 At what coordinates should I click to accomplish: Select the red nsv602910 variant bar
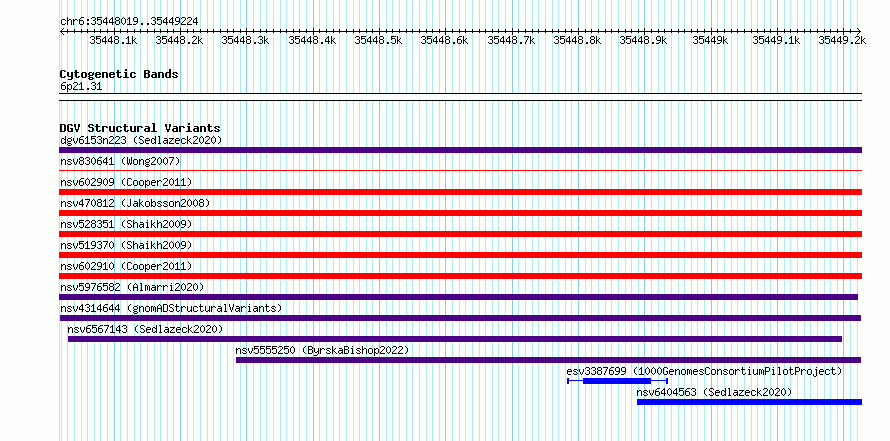pos(460,276)
